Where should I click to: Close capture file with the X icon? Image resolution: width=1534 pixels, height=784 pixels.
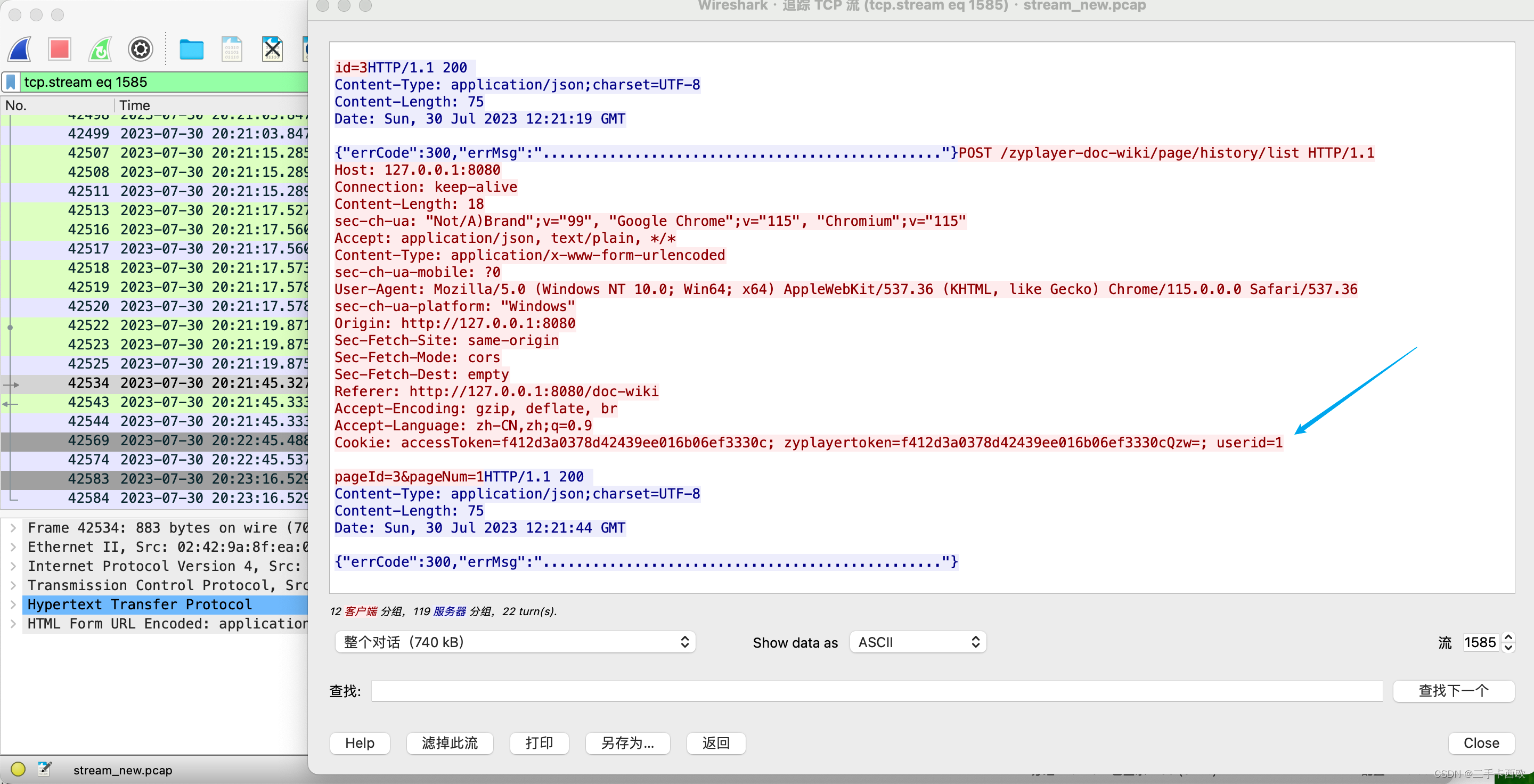click(272, 50)
